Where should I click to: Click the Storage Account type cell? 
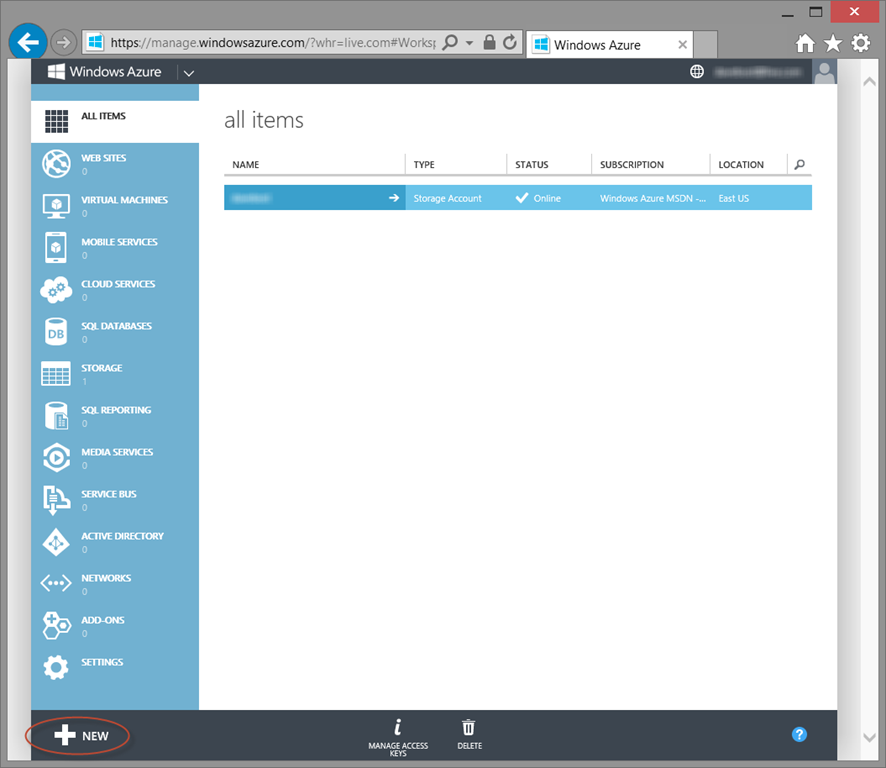(x=455, y=198)
